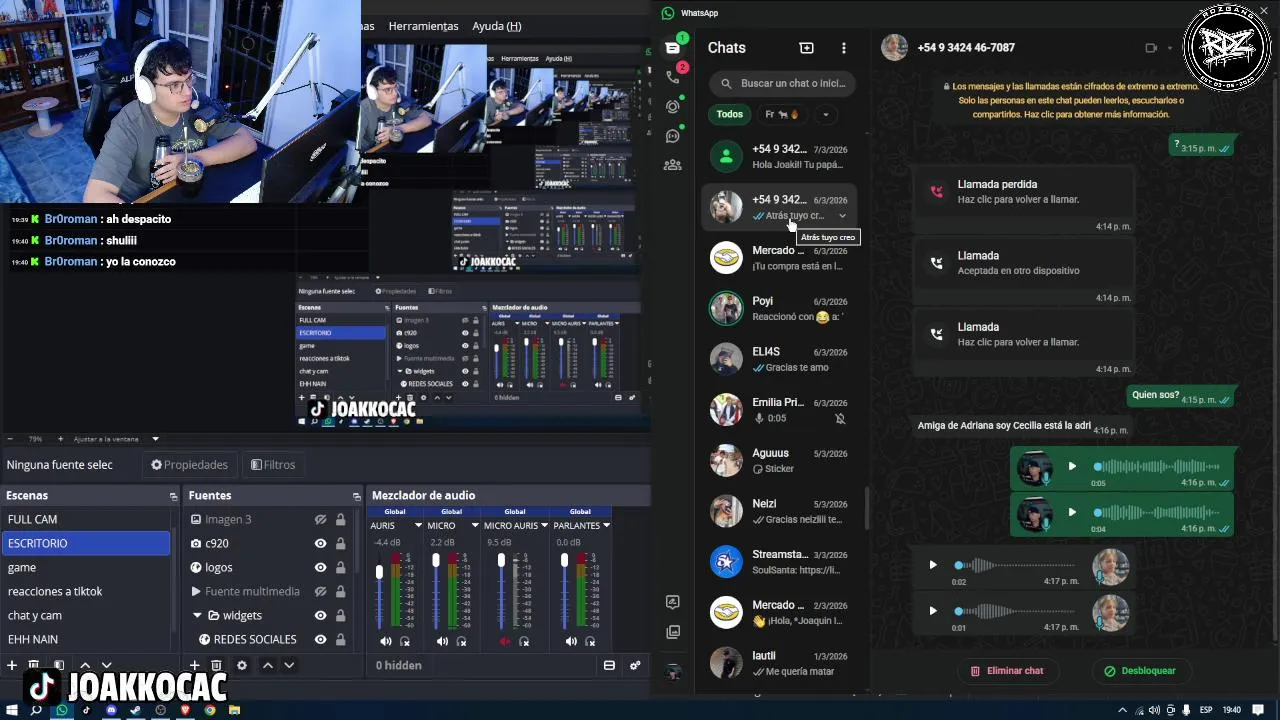Start a new chat with plus icon
Viewport: 1280px width, 720px height.
point(806,48)
